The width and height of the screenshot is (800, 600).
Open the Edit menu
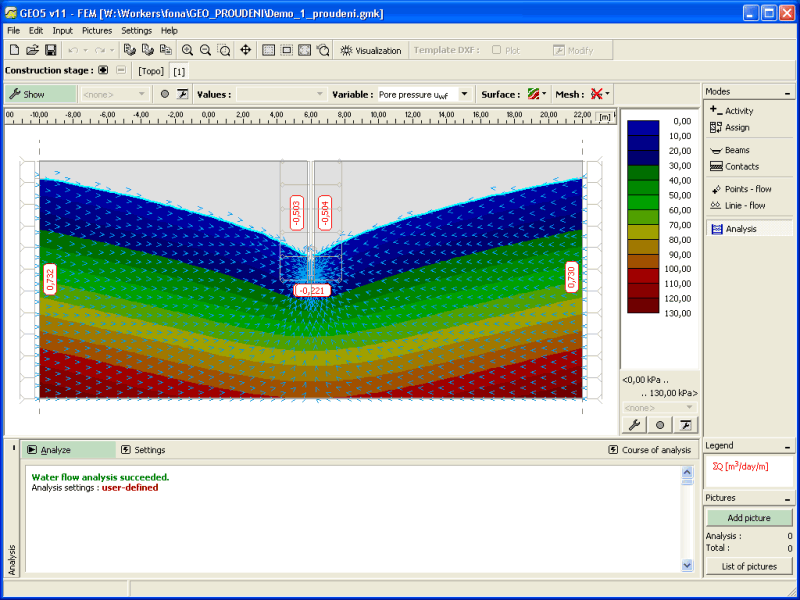tap(36, 31)
